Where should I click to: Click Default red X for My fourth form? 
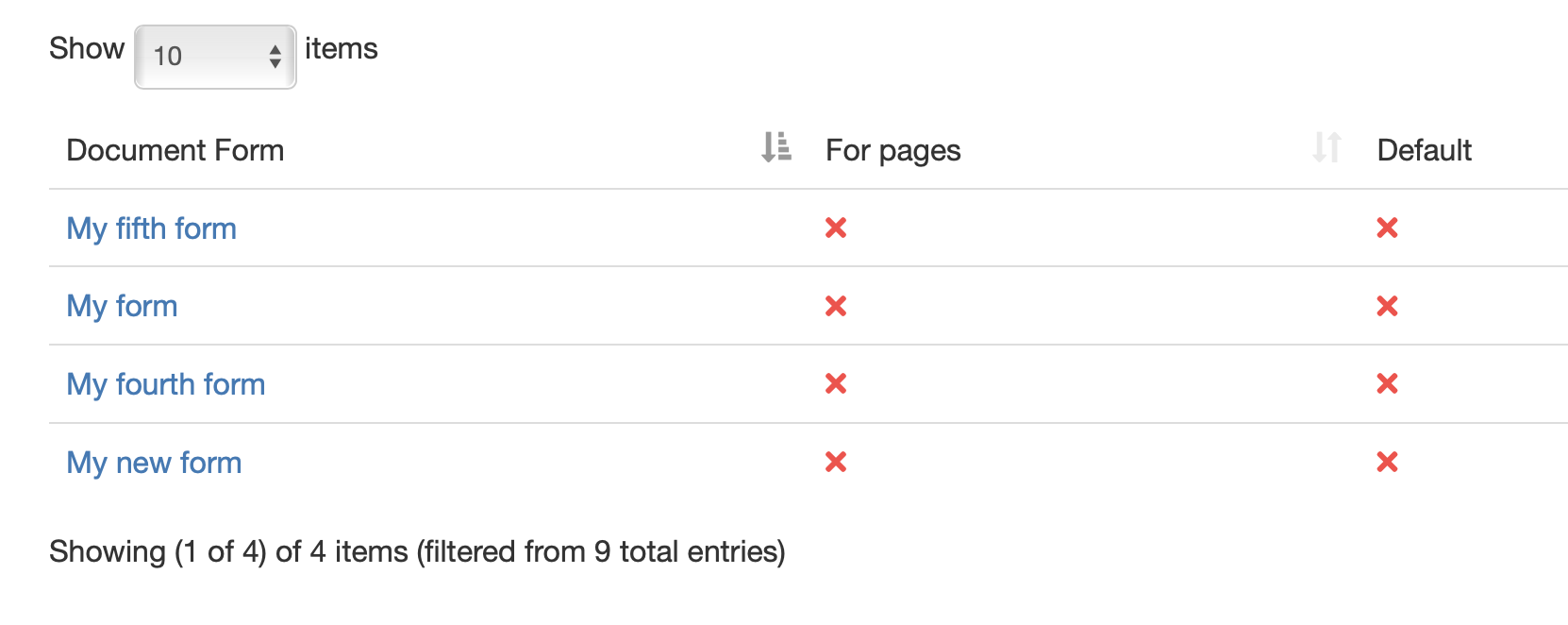click(1387, 383)
